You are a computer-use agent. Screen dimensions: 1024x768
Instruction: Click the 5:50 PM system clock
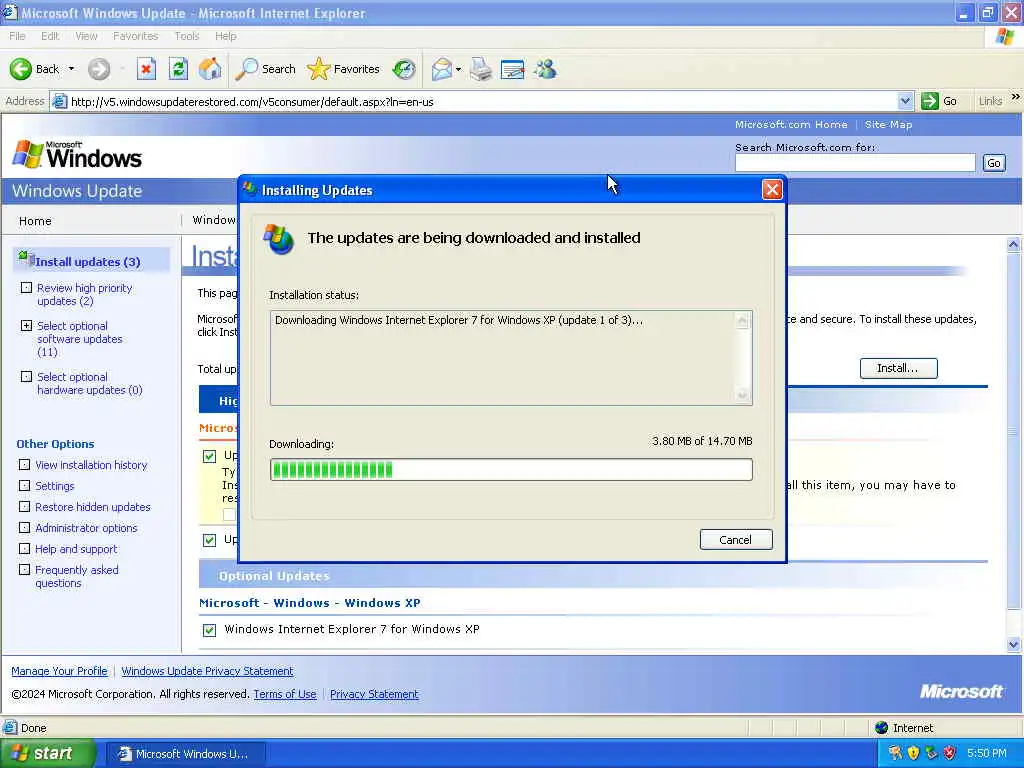point(987,753)
